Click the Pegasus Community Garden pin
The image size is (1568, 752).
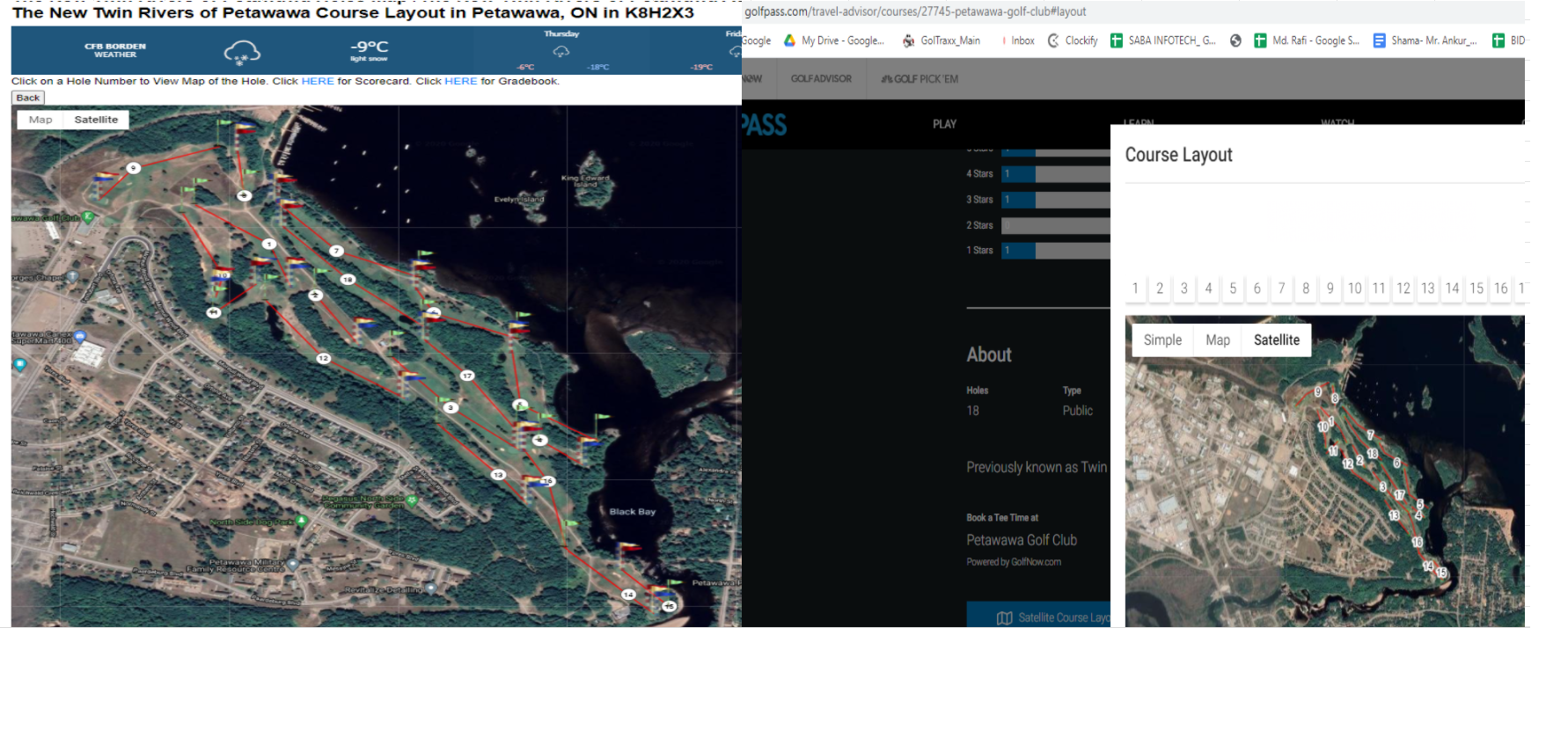point(412,500)
